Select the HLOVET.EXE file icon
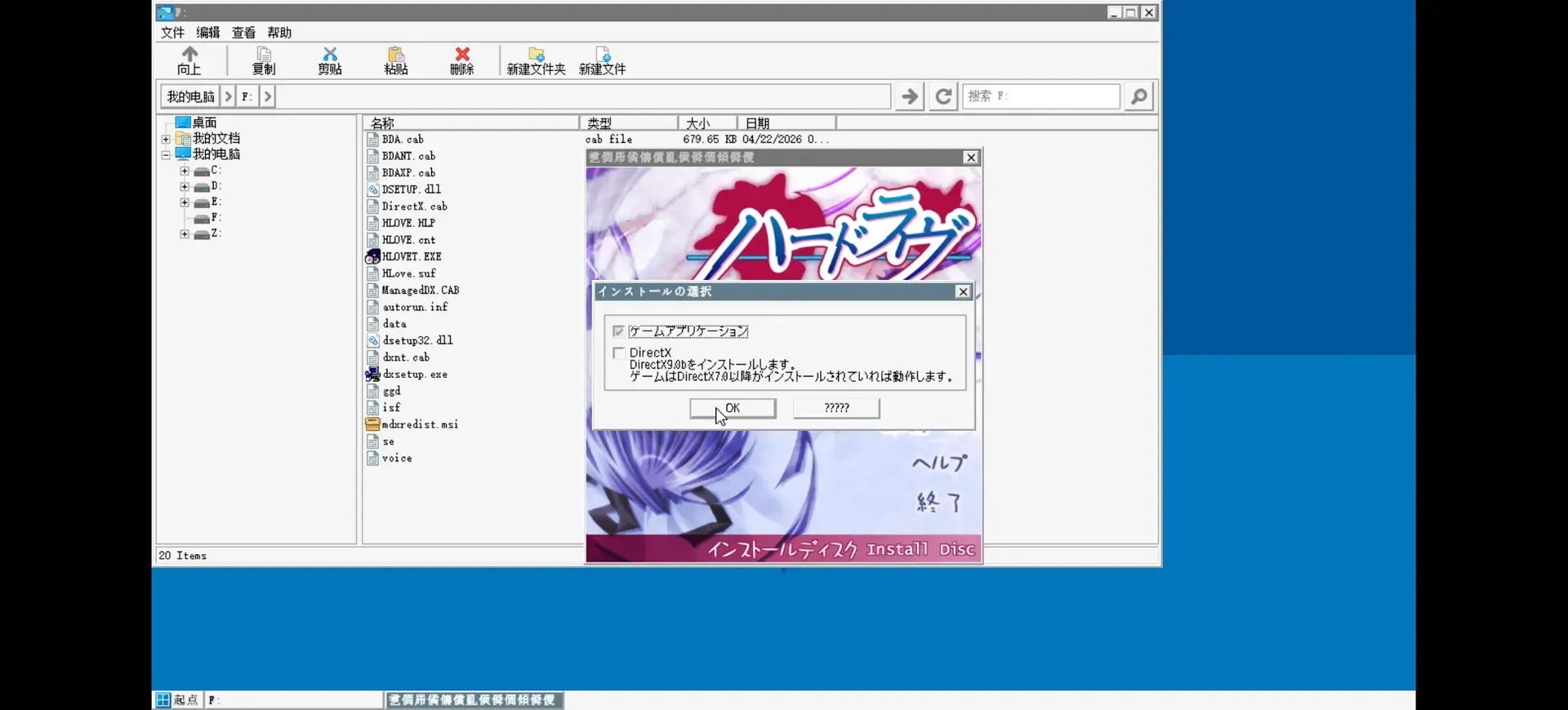The width and height of the screenshot is (1568, 710). point(372,256)
